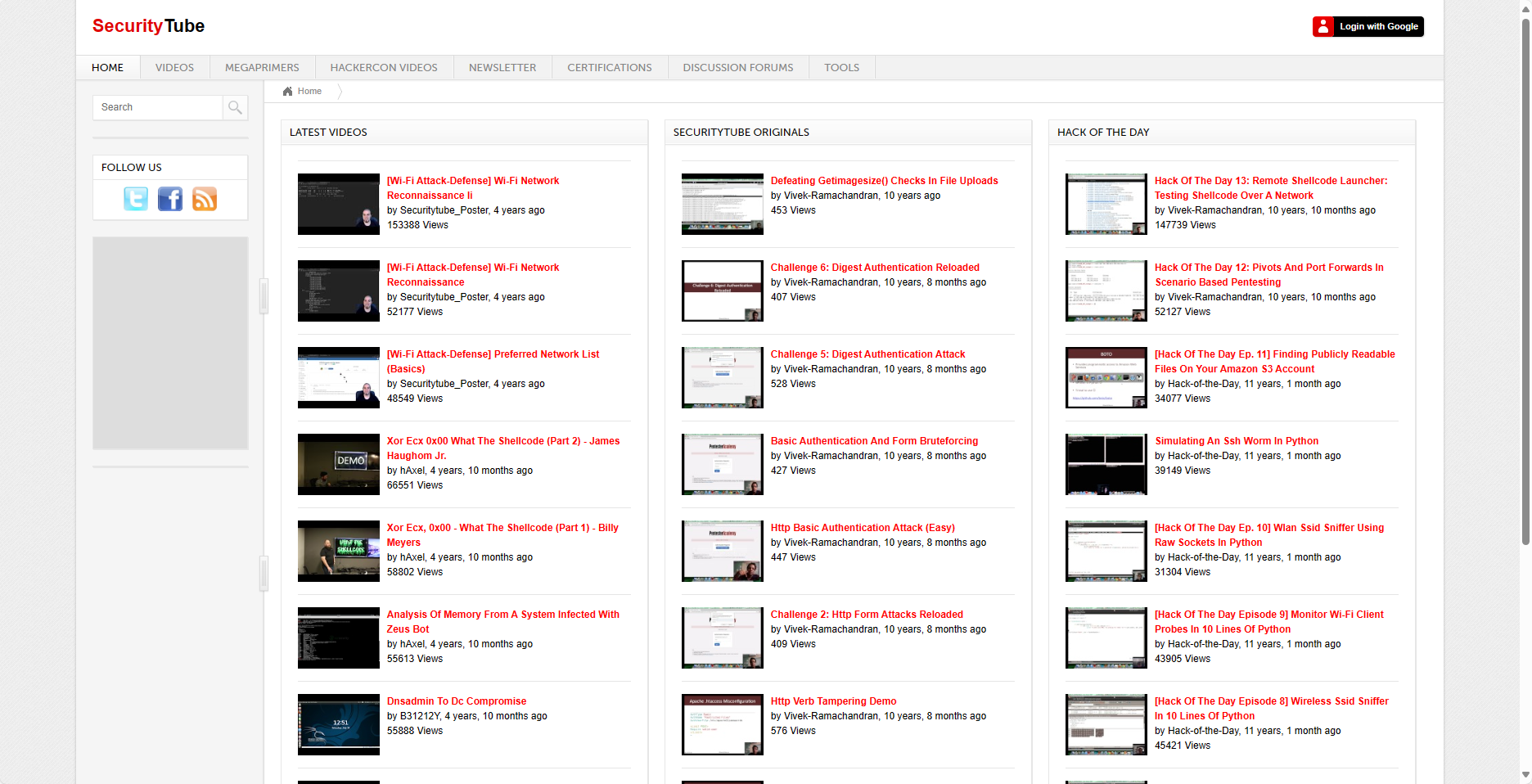Viewport: 1532px width, 784px height.
Task: Open the MEGAPRIMERS menu tab
Action: tap(263, 67)
